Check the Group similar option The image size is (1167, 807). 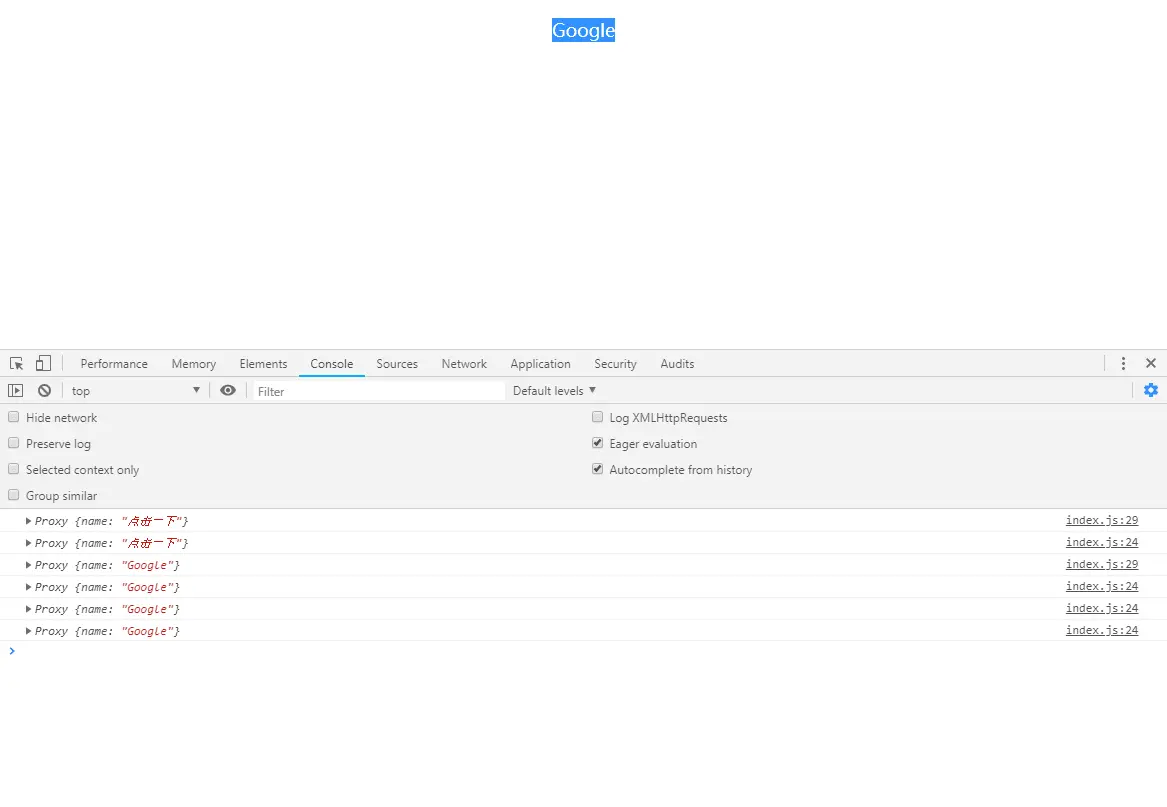(13, 495)
